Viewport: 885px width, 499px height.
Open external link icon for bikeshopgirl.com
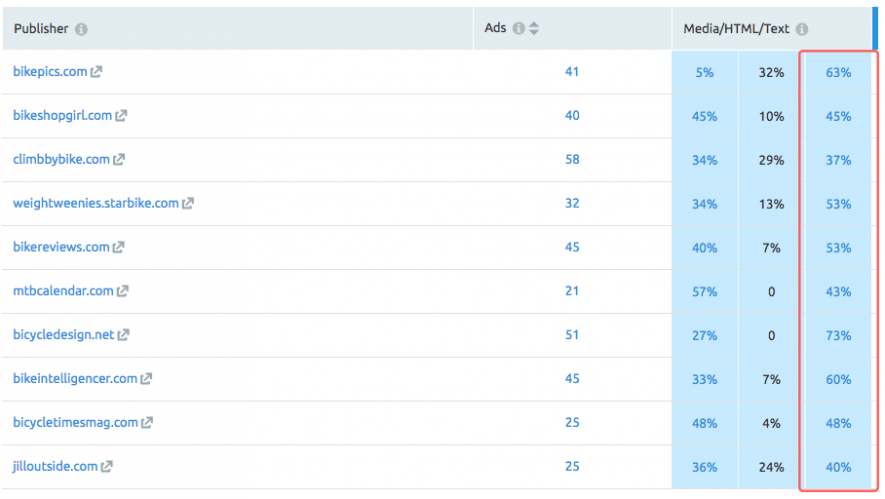(121, 116)
